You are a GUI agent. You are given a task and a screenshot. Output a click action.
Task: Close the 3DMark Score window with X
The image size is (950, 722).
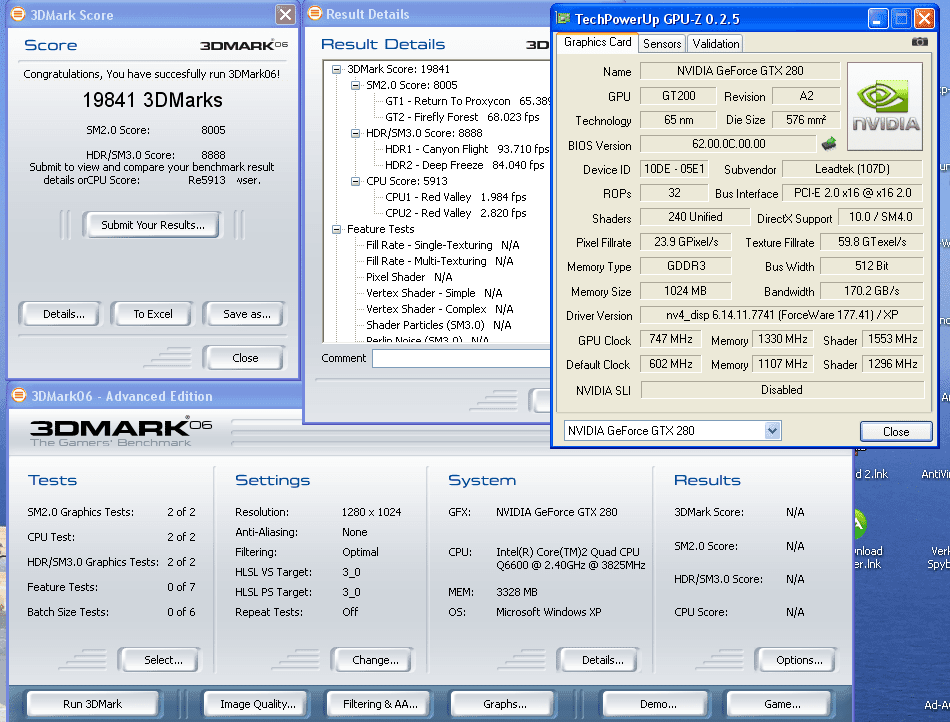(285, 15)
